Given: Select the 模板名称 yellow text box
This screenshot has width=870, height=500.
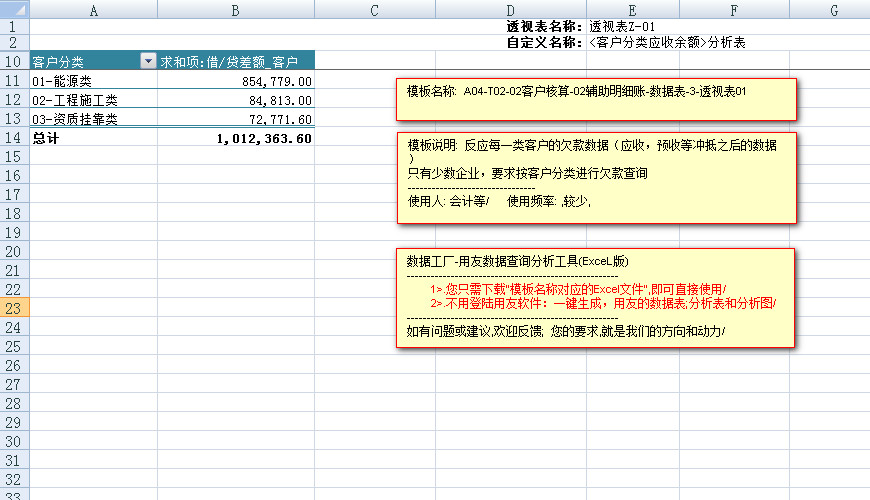Looking at the screenshot, I should tap(596, 99).
